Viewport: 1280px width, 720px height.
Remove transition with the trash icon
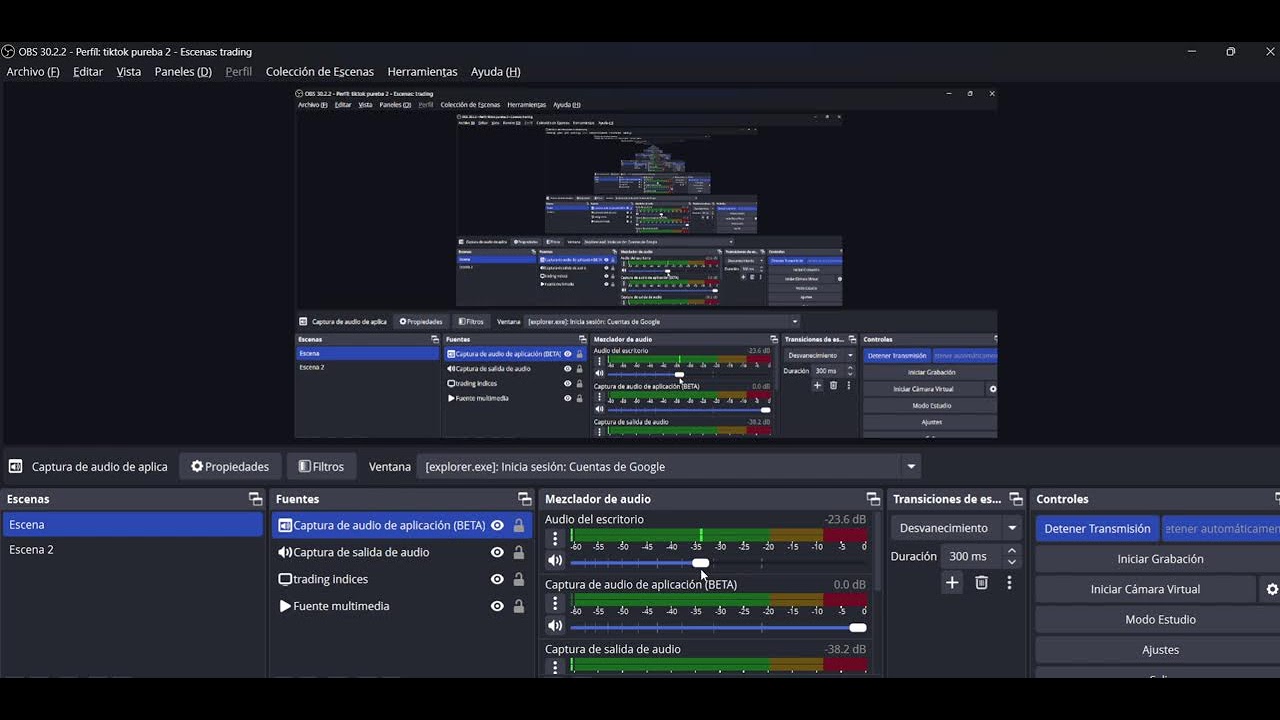(981, 583)
